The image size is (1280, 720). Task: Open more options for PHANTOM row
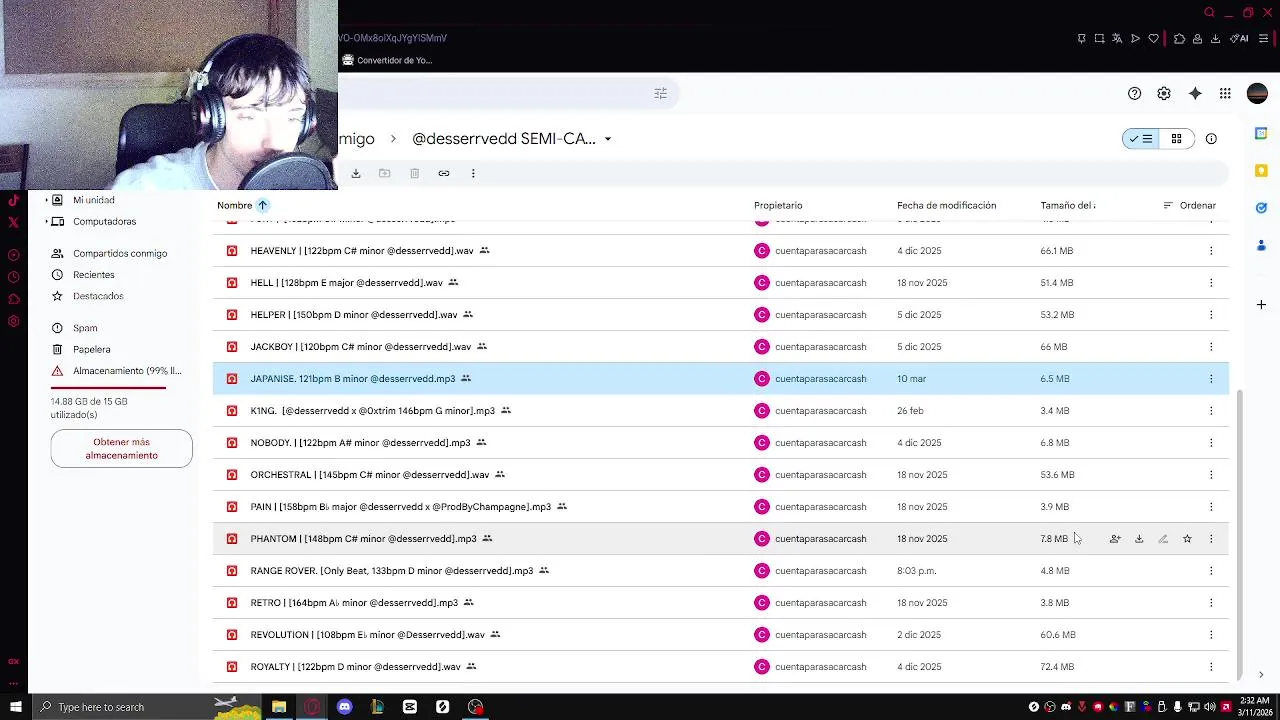click(1211, 539)
